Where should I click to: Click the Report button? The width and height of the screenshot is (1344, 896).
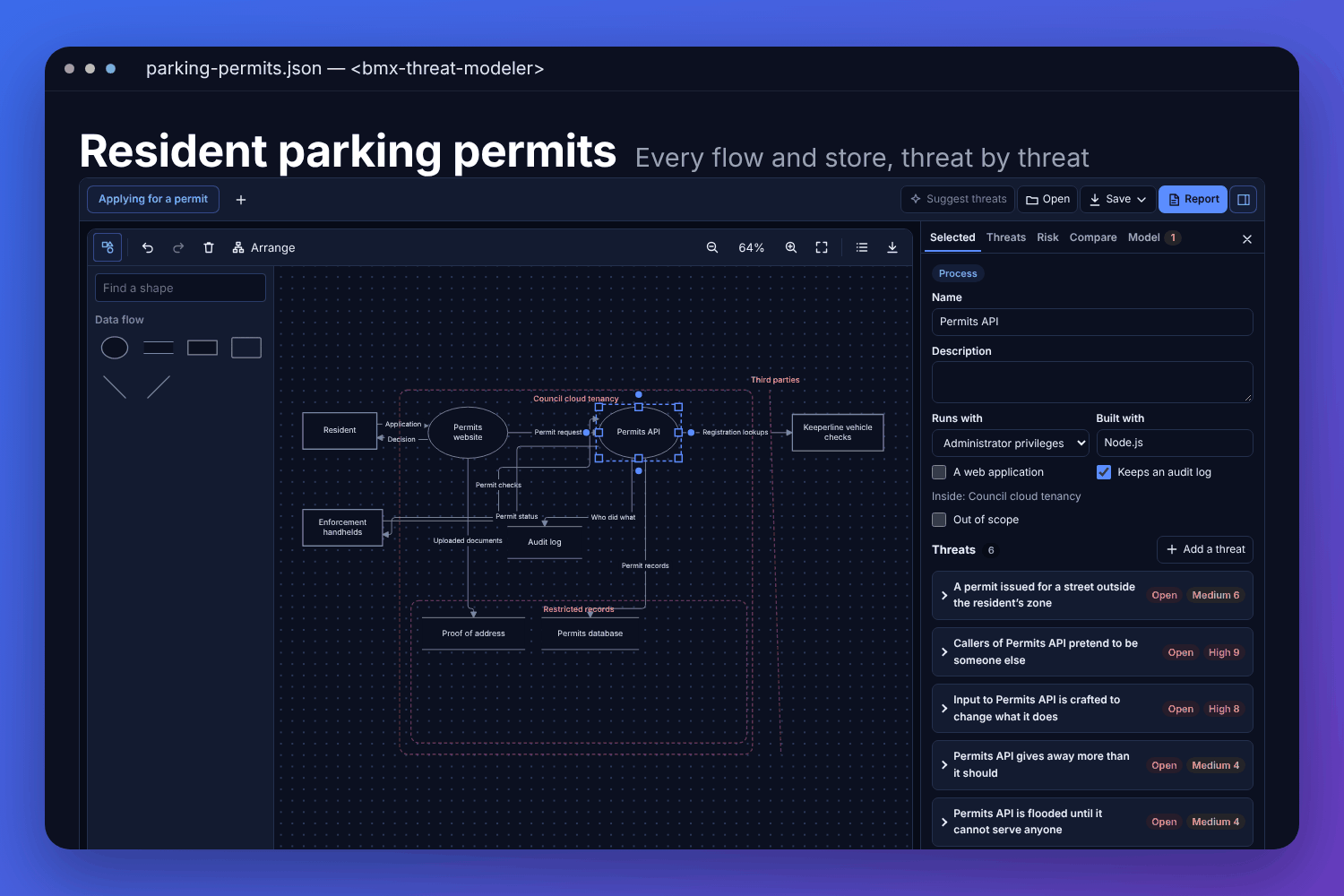coord(1193,200)
